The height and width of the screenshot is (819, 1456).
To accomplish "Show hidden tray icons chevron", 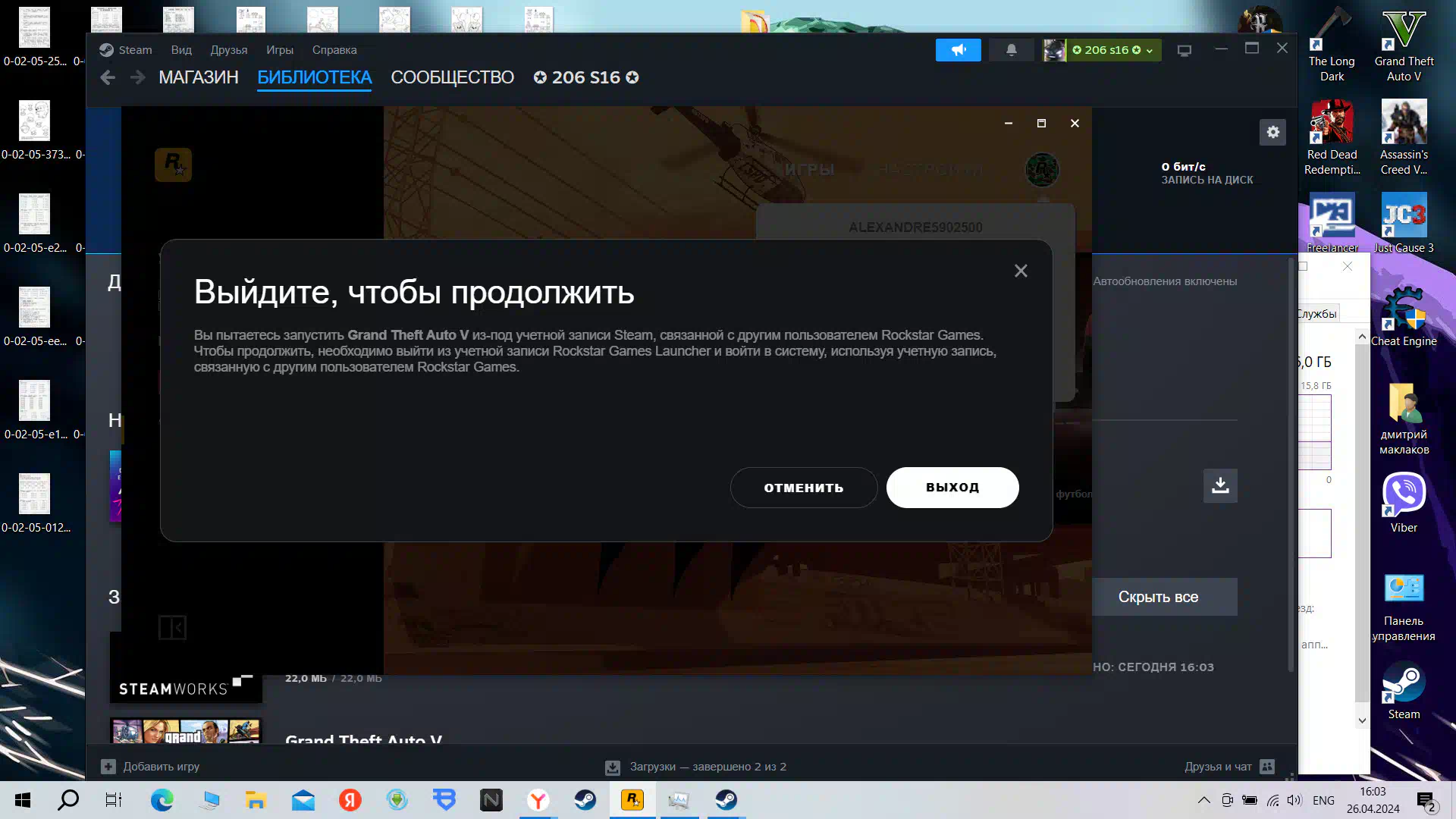I will tap(1203, 800).
